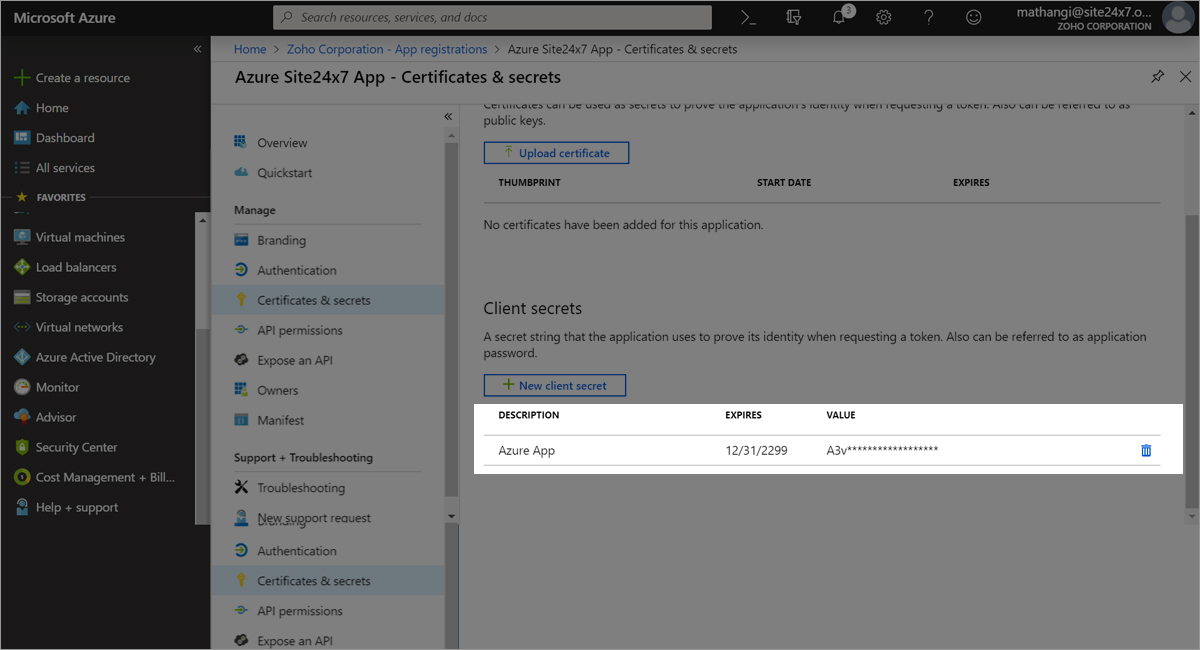Click the START DATE column header
Screen dimensions: 1200x650
(x=784, y=183)
